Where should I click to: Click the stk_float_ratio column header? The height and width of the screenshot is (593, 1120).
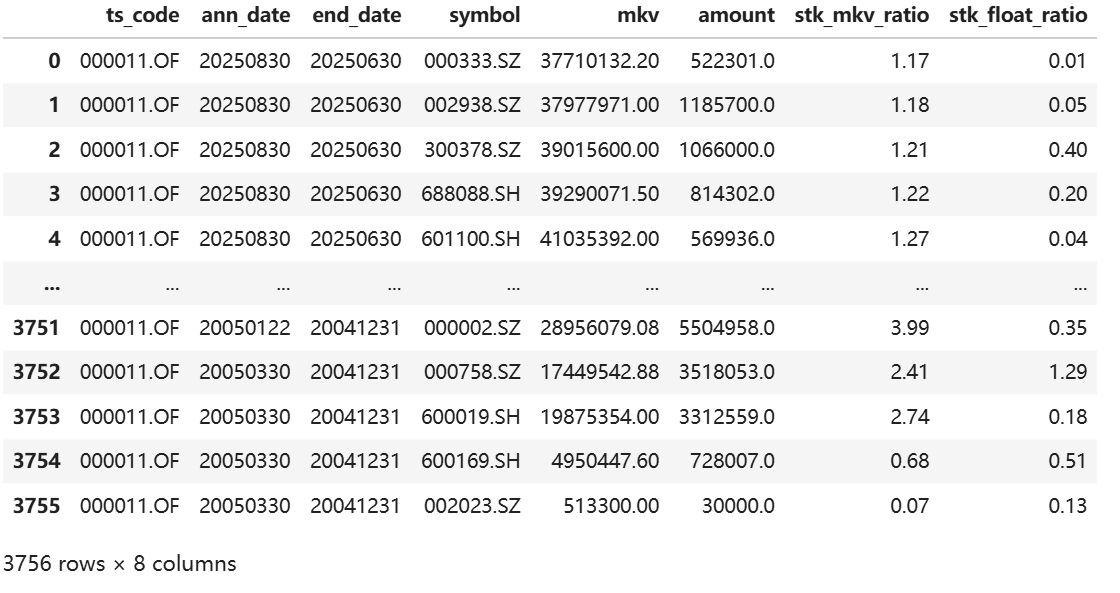point(1015,16)
